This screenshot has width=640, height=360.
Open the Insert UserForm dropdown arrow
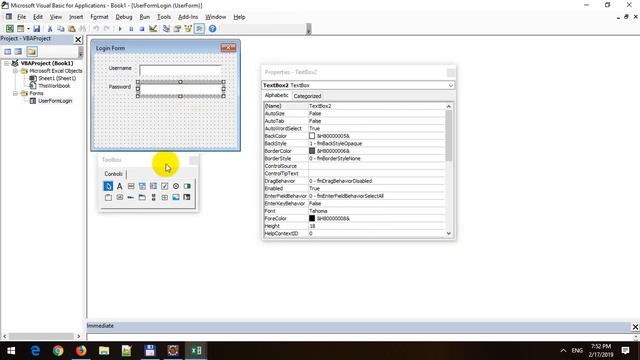coord(28,29)
